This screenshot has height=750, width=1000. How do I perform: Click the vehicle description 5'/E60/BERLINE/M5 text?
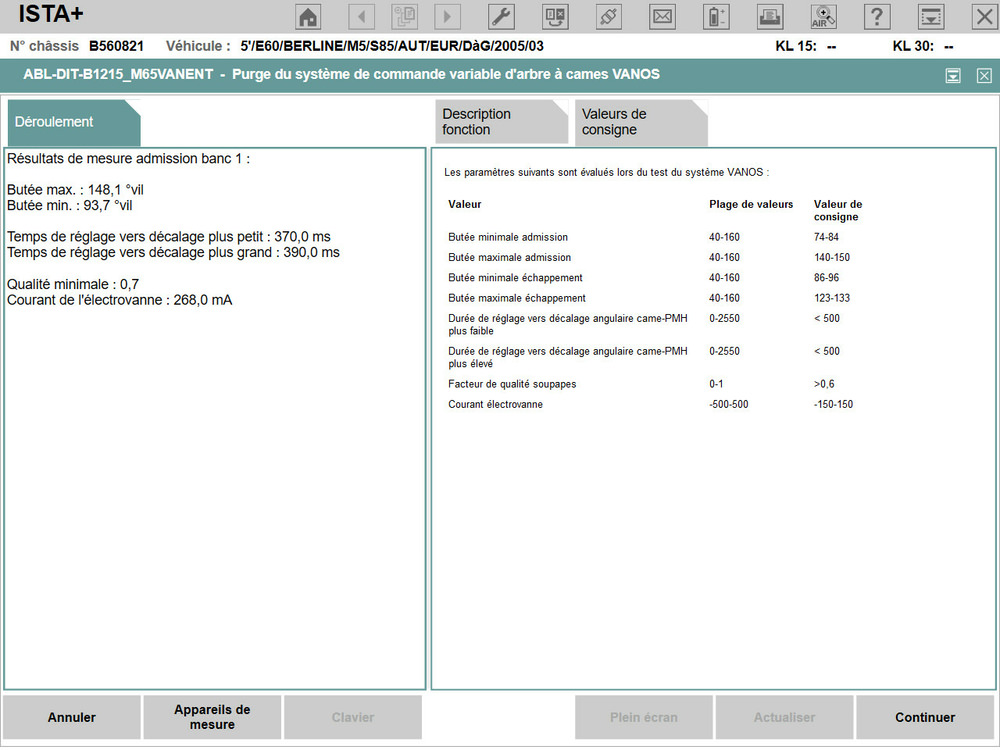coord(392,46)
